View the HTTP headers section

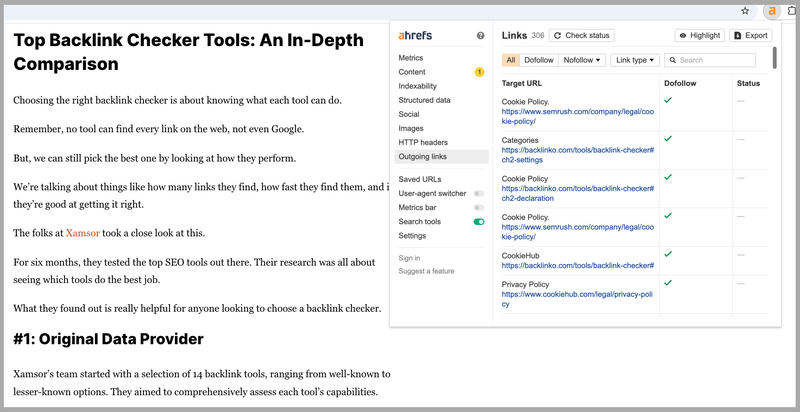point(423,142)
